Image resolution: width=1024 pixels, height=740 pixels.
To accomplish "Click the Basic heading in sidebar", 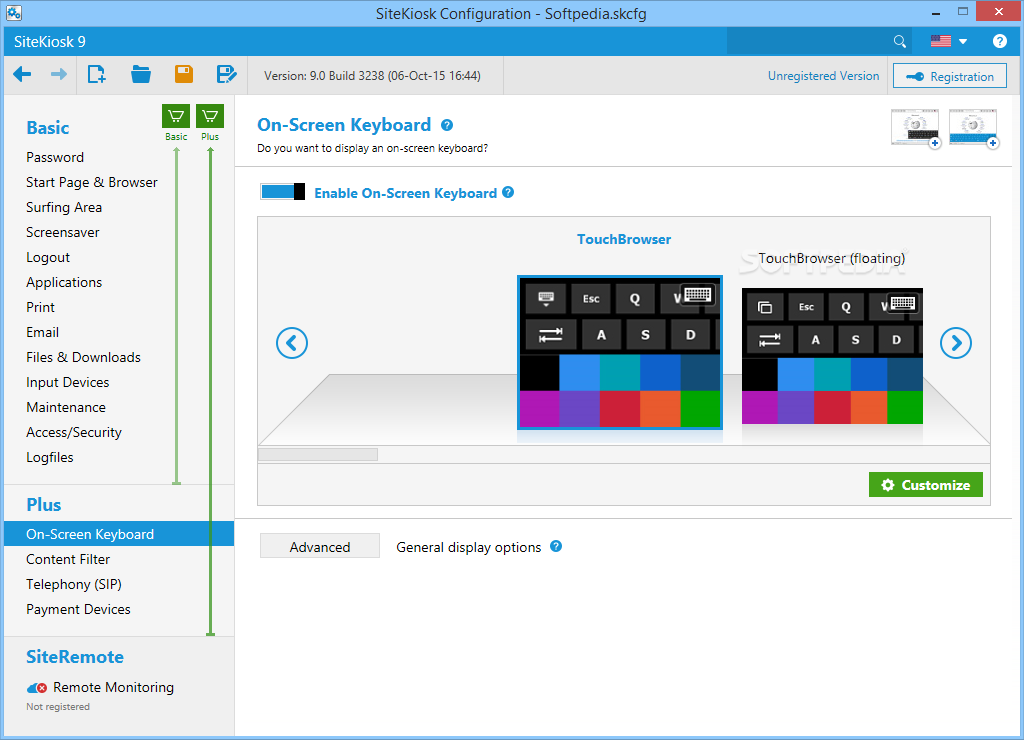I will coord(48,127).
